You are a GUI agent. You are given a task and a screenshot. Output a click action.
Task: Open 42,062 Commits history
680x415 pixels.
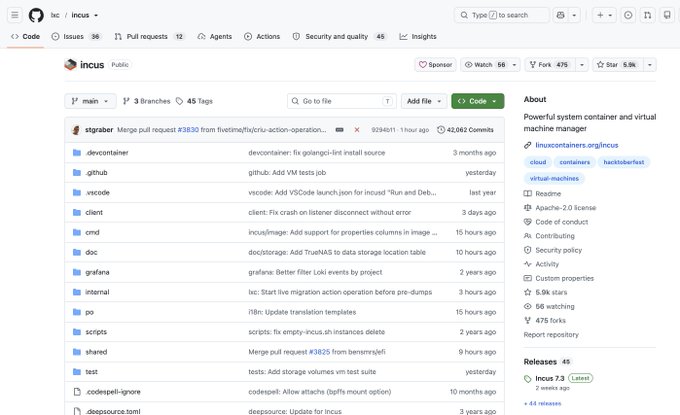(465, 130)
